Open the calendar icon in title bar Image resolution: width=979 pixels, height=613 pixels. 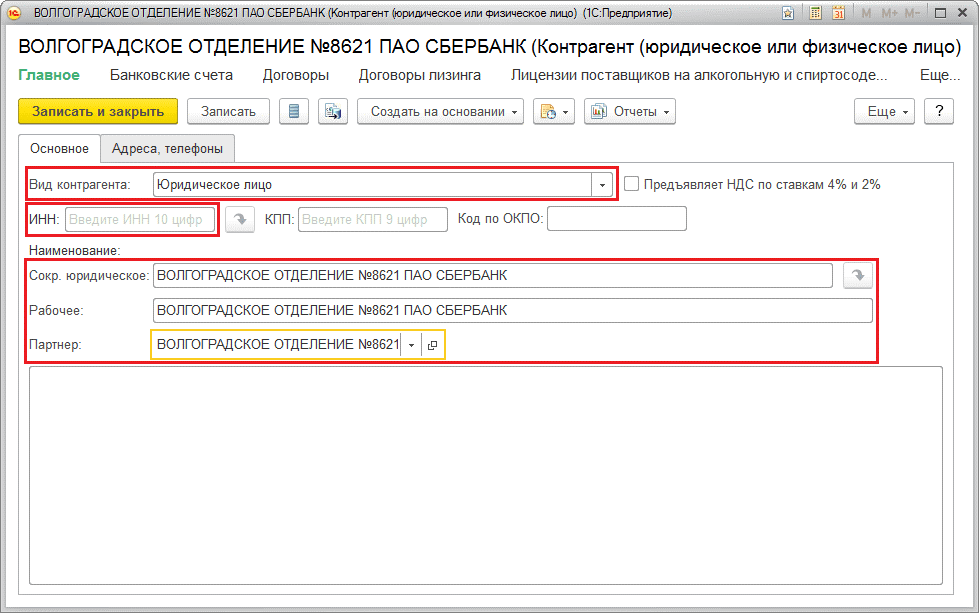839,13
